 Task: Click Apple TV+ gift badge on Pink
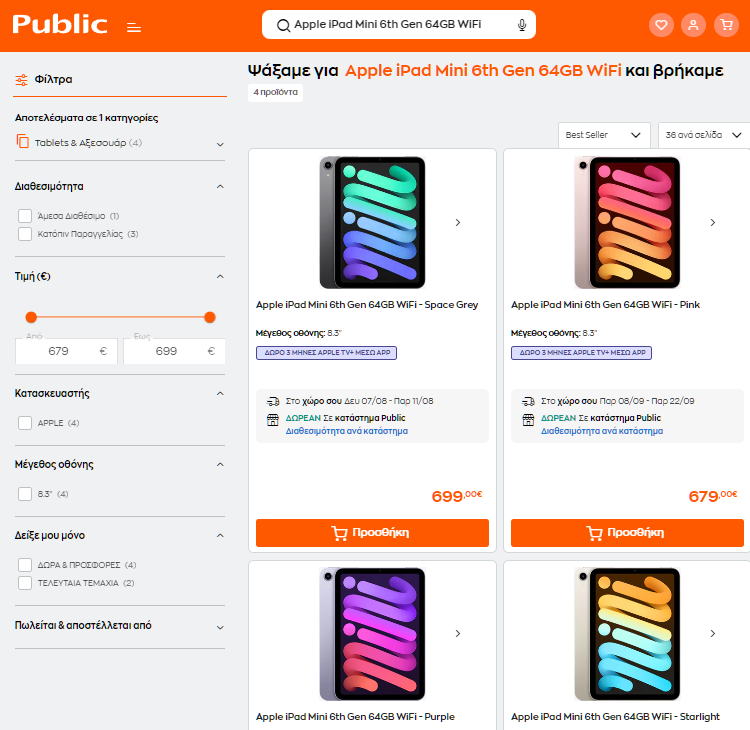click(581, 353)
